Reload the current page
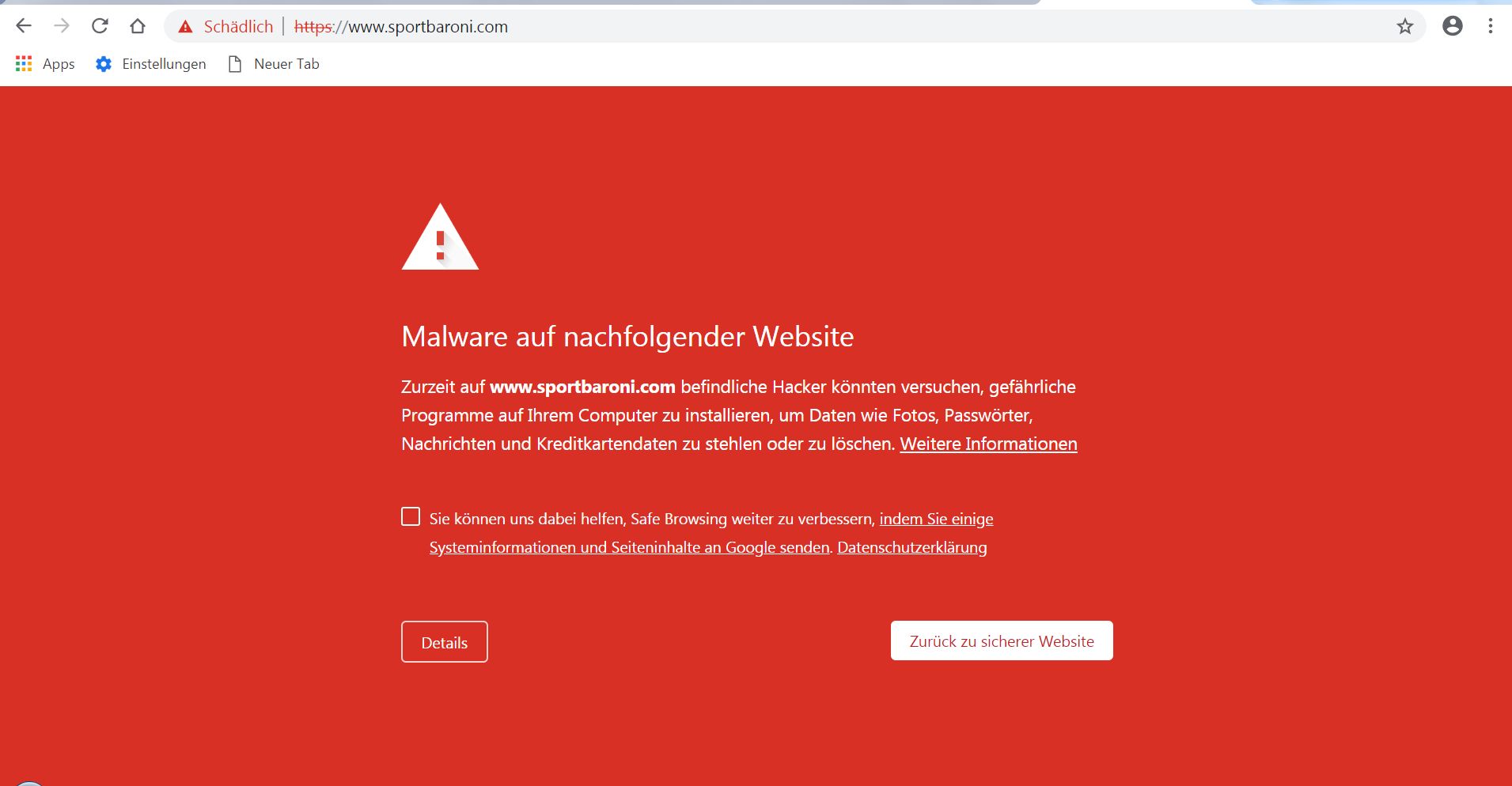This screenshot has height=786, width=1512. (x=100, y=26)
